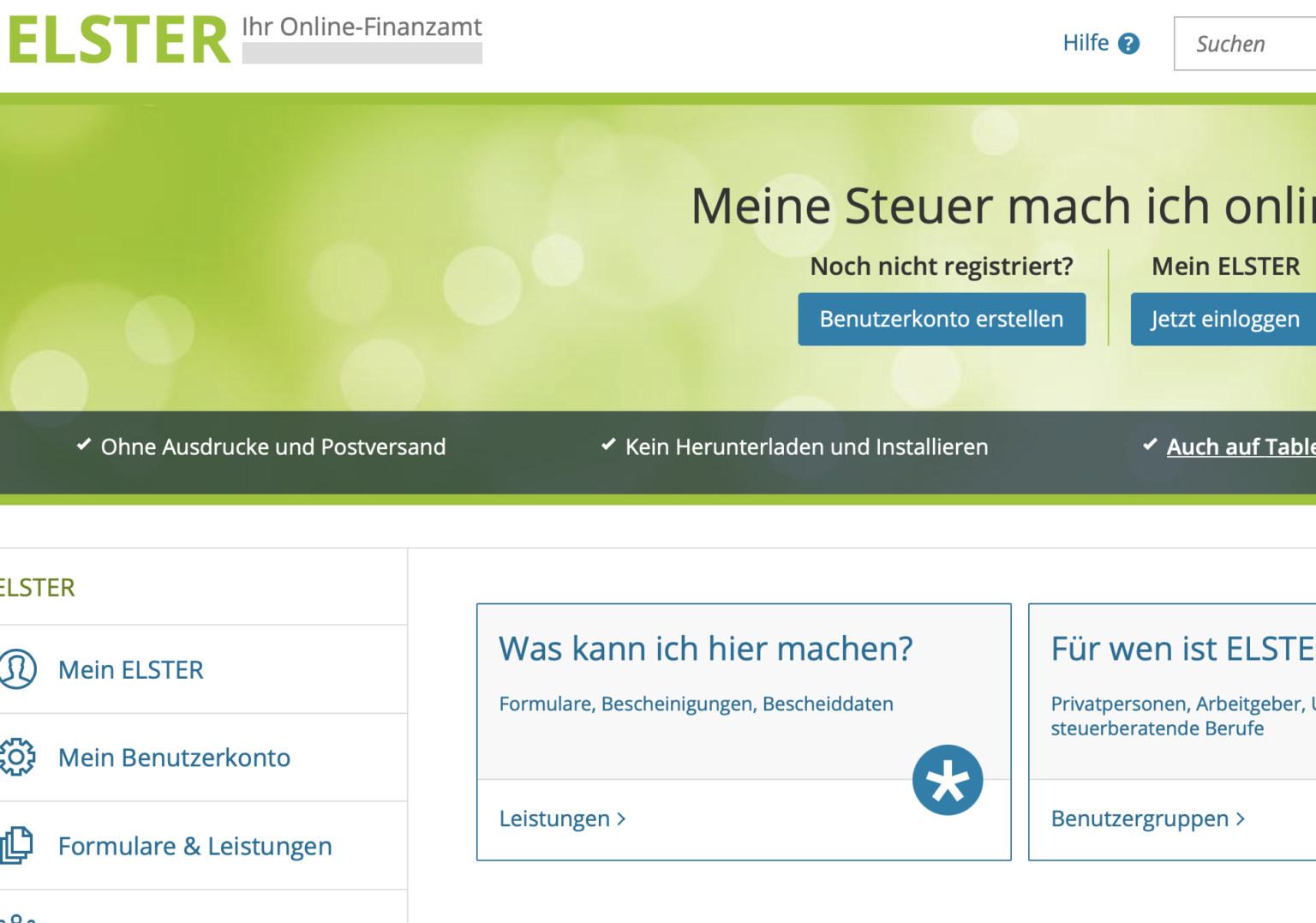The width and height of the screenshot is (1316, 923).
Task: Click the Noch nicht registriert? text
Action: [x=942, y=267]
